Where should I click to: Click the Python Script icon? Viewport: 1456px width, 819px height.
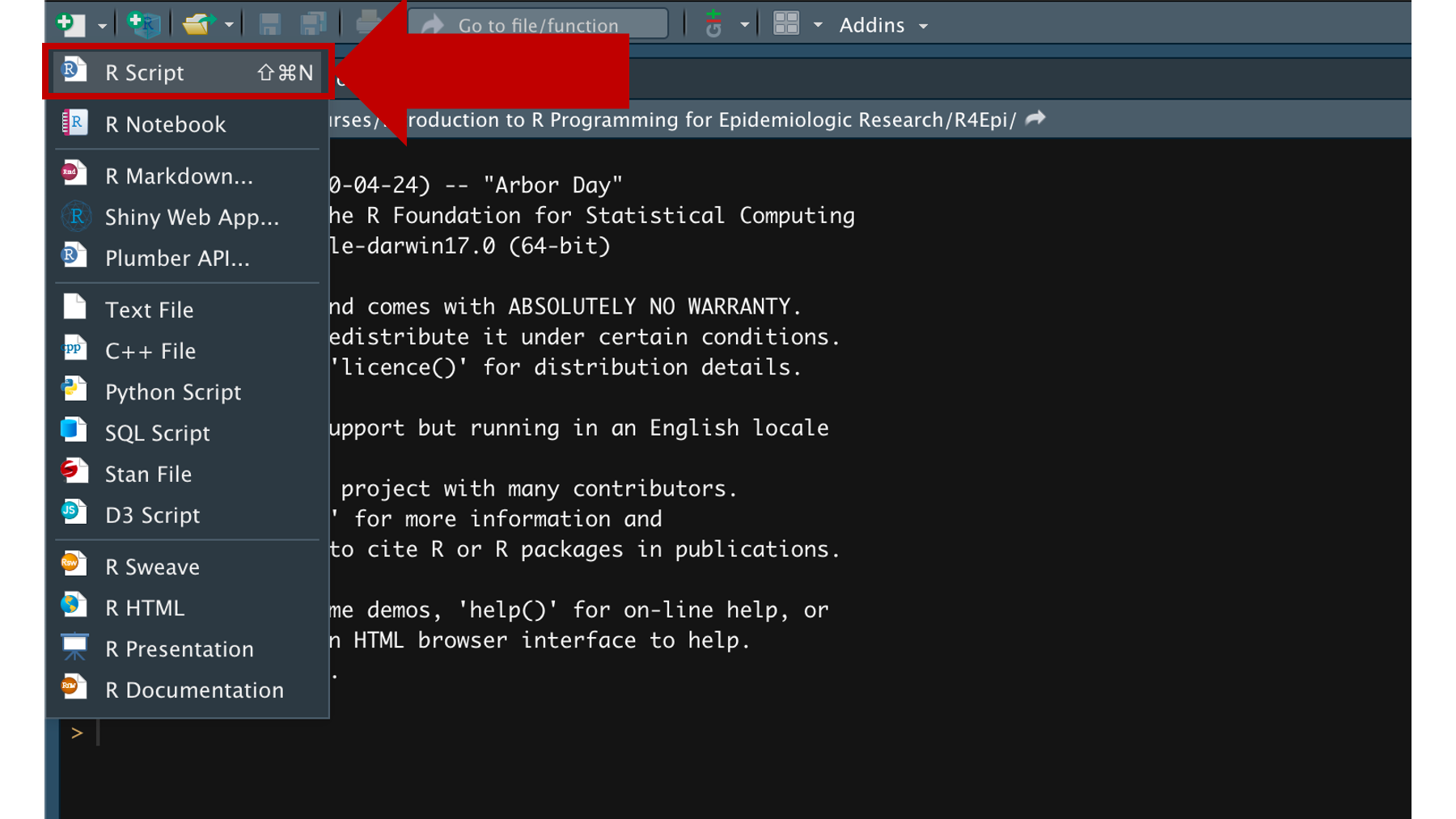74,389
